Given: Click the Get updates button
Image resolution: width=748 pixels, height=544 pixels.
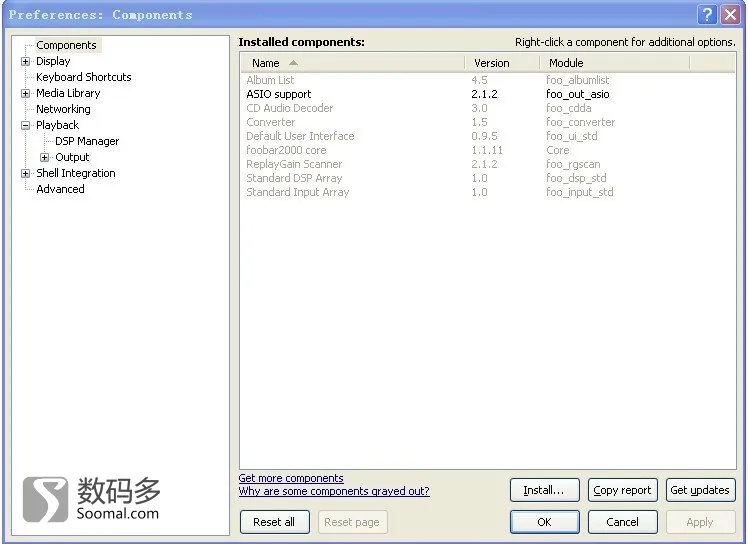Looking at the screenshot, I should point(700,490).
